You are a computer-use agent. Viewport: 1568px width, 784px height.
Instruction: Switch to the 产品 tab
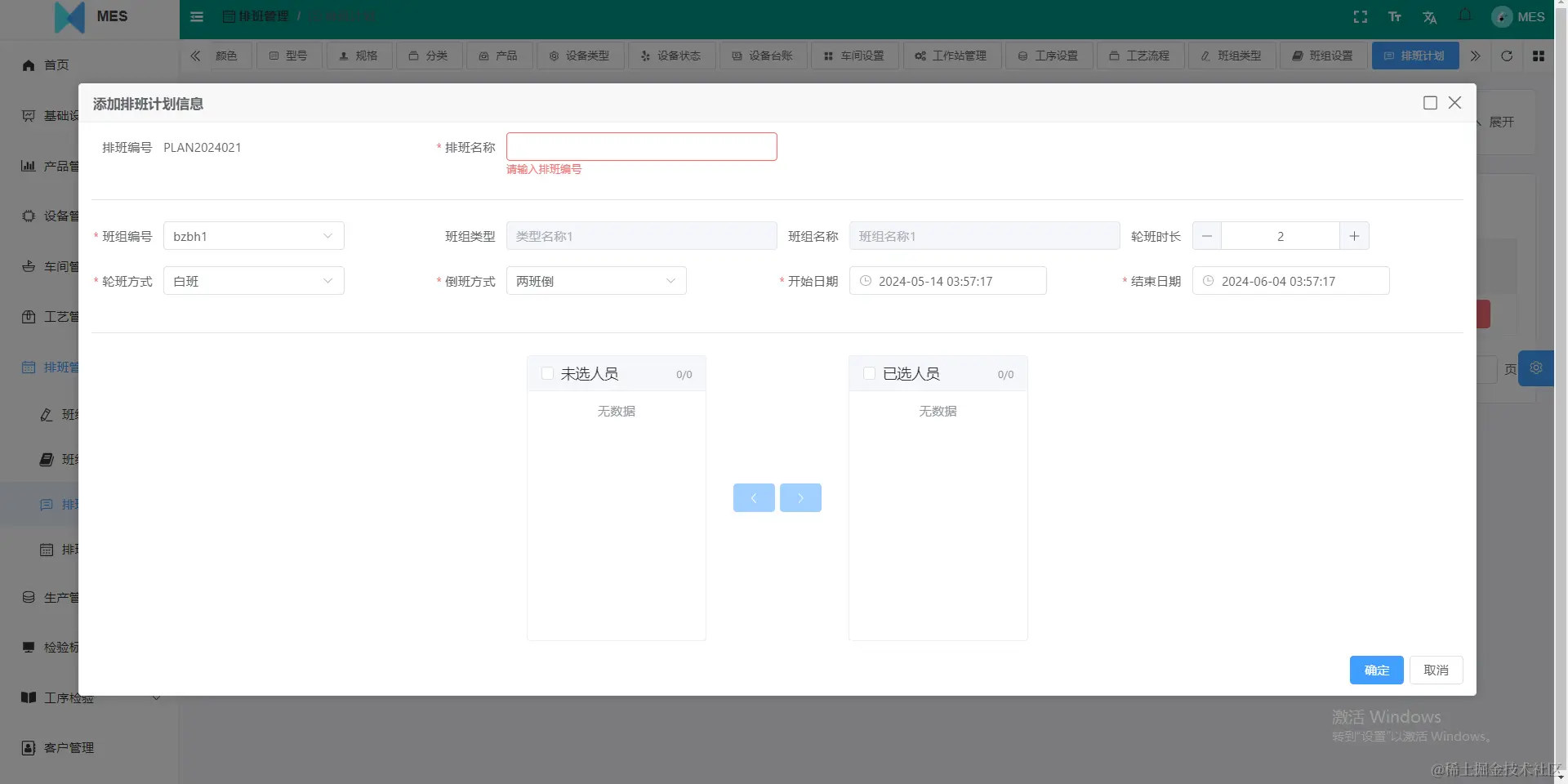[x=500, y=56]
